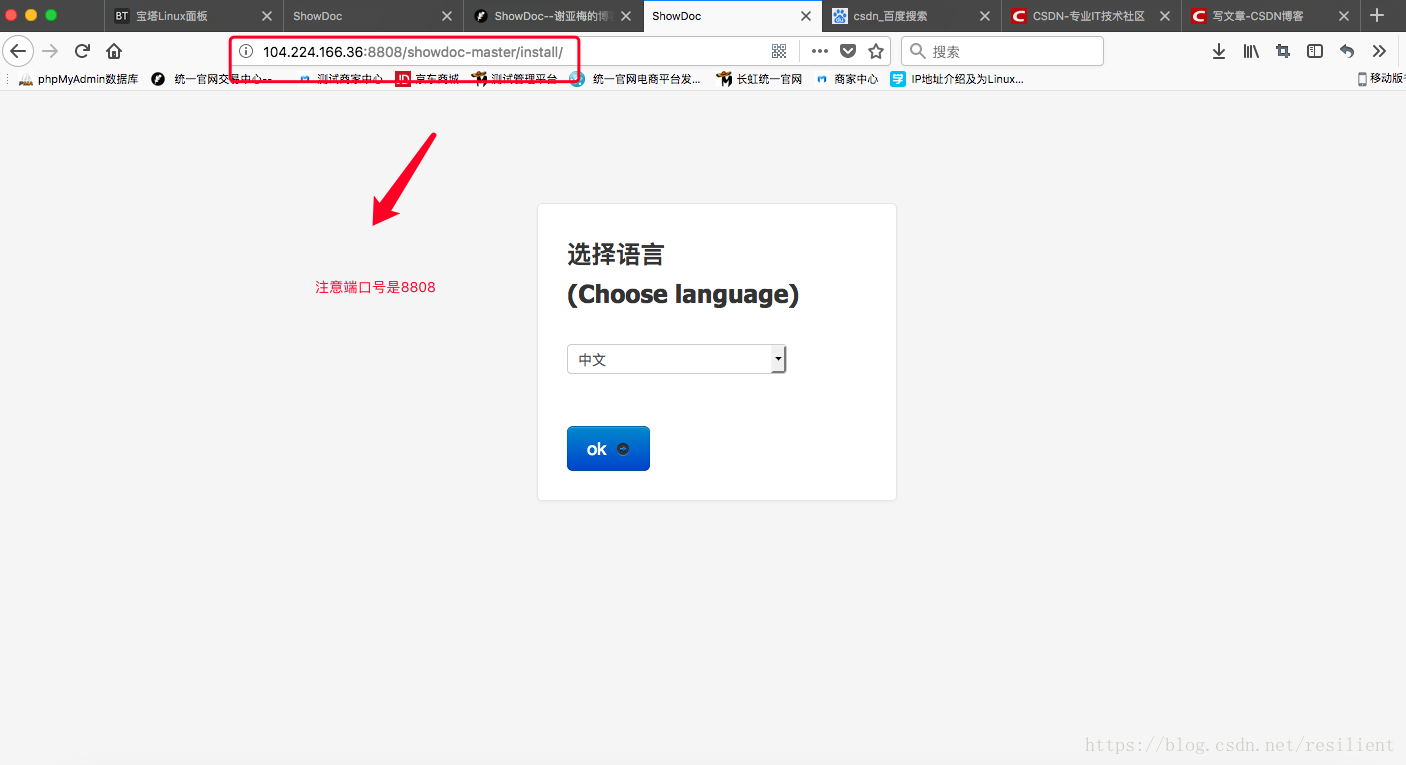Open the 长虹统一官网 bookmark
The width and height of the screenshot is (1406, 765).
coord(759,79)
